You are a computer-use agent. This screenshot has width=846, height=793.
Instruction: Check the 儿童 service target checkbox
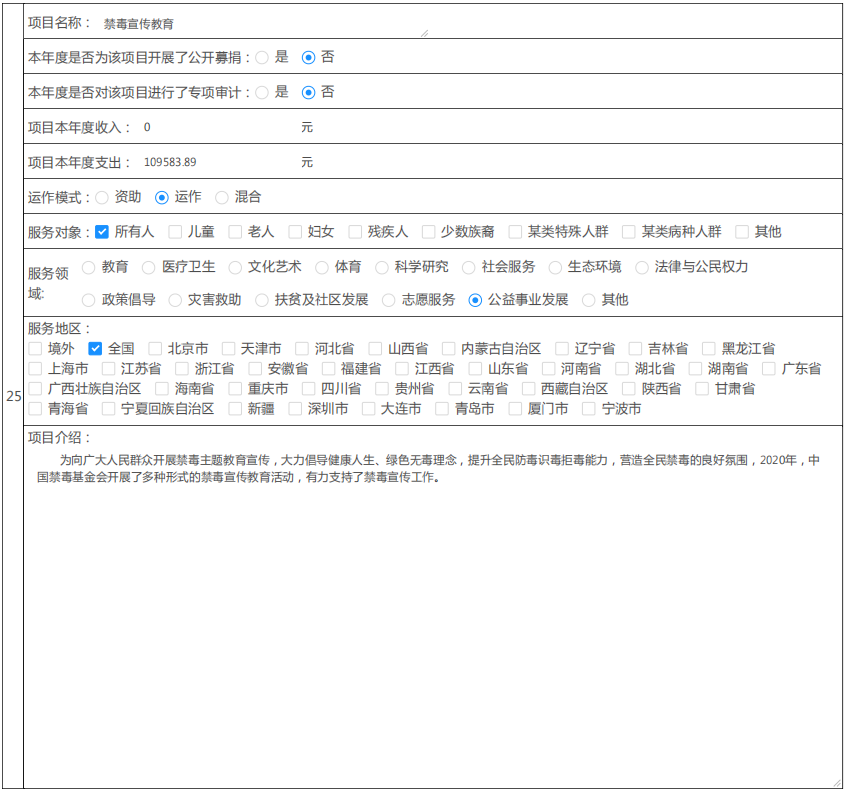pyautogui.click(x=175, y=232)
